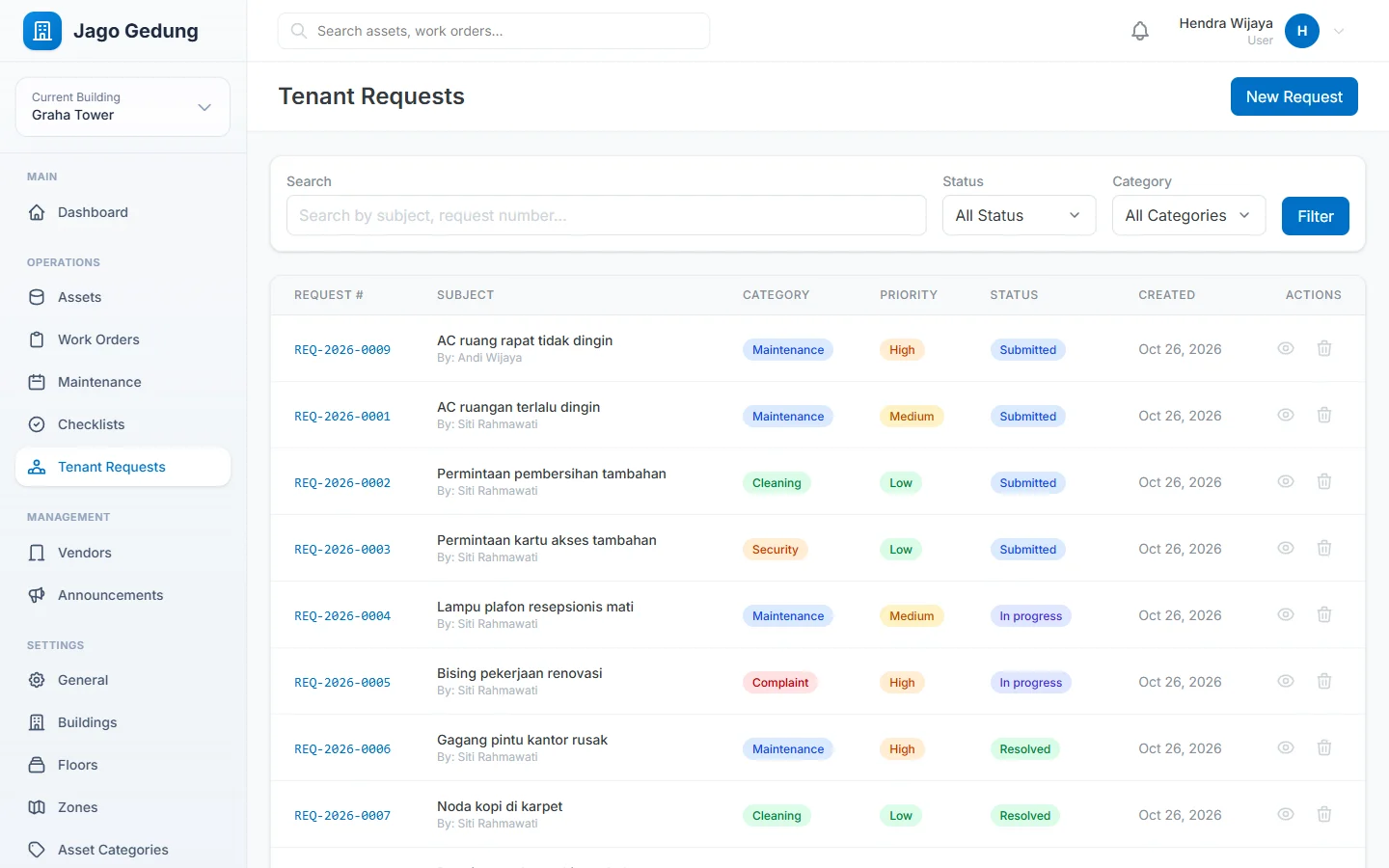View details of REQ-2026-0006 with eye icon
Viewport: 1389px width, 868px height.
[1286, 747]
